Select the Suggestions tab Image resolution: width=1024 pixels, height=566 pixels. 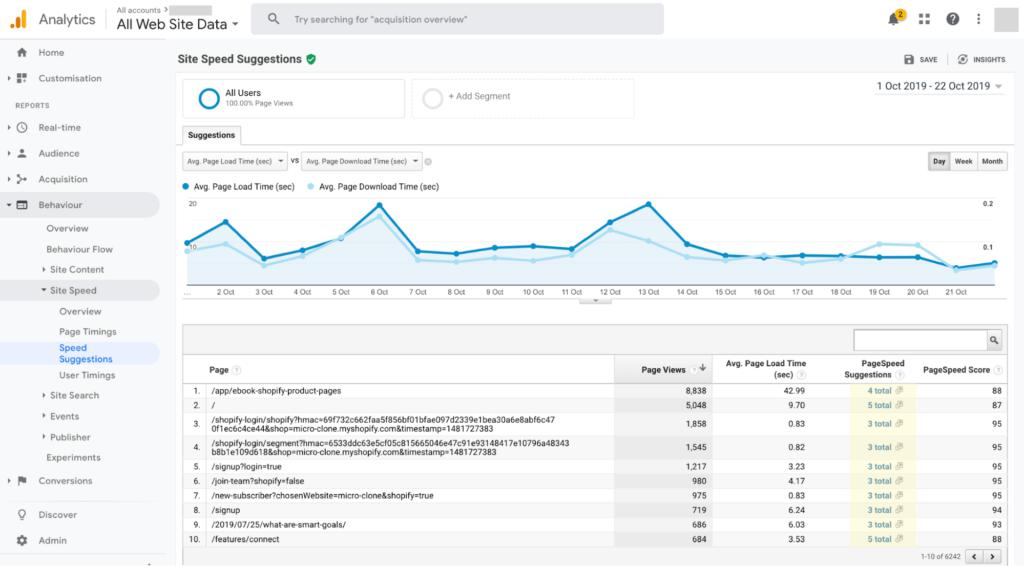[211, 135]
